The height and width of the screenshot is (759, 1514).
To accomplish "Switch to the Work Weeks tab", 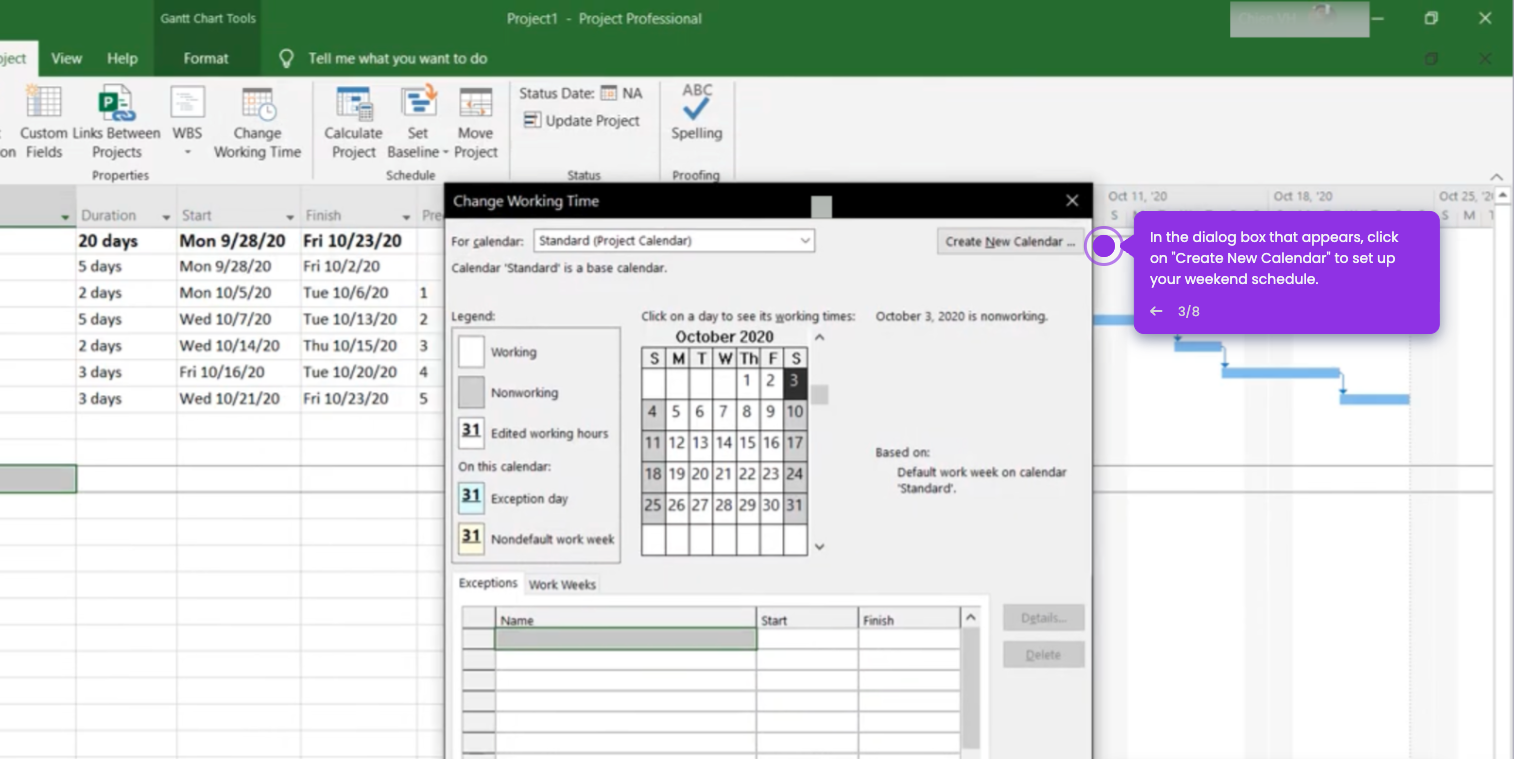I will click(x=562, y=584).
